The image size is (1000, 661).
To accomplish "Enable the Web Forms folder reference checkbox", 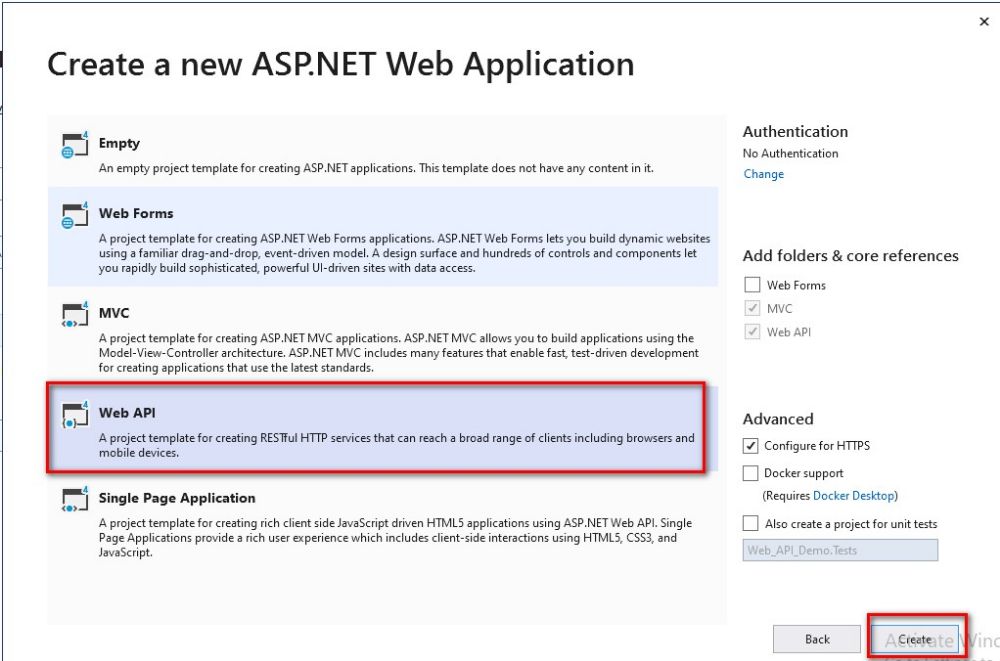I will point(753,285).
